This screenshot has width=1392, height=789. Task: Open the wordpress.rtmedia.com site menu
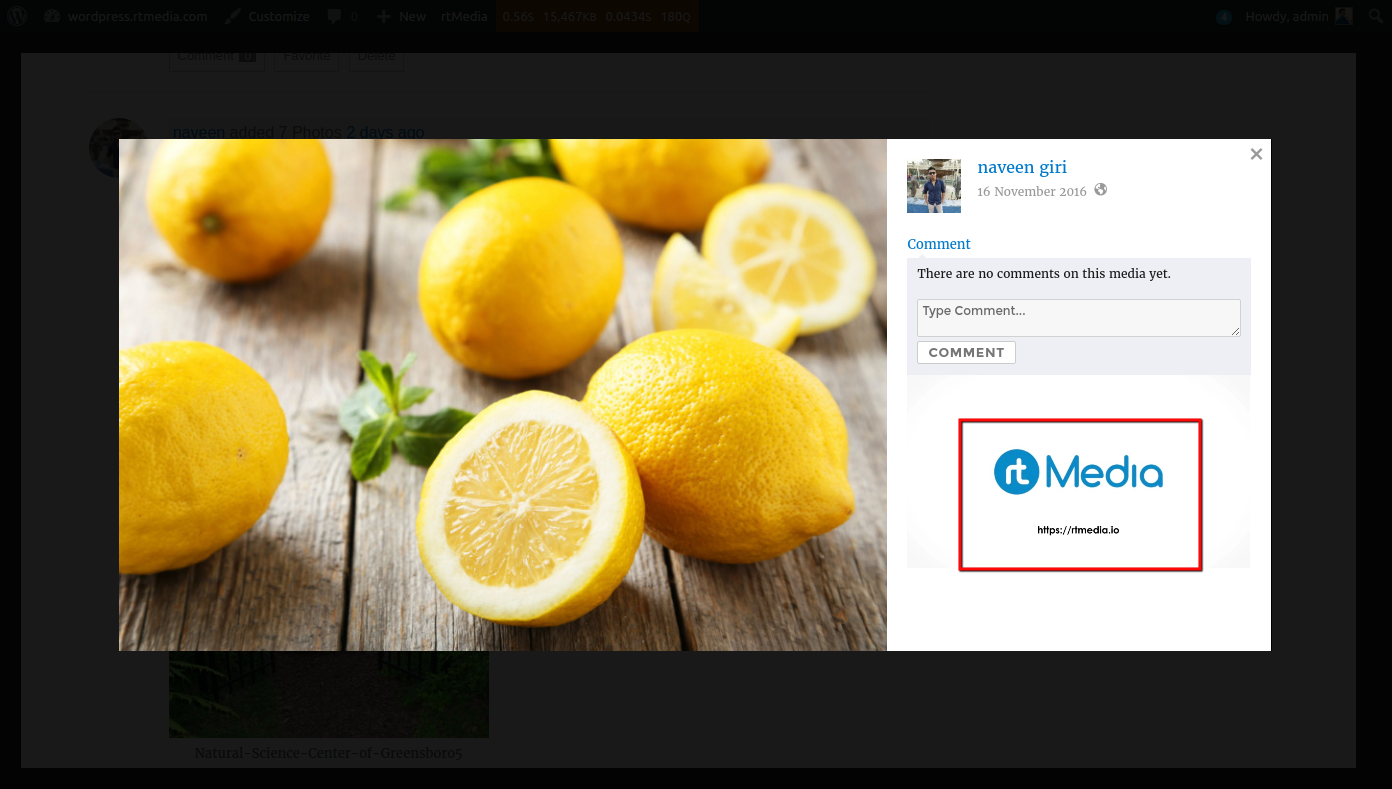coord(126,16)
